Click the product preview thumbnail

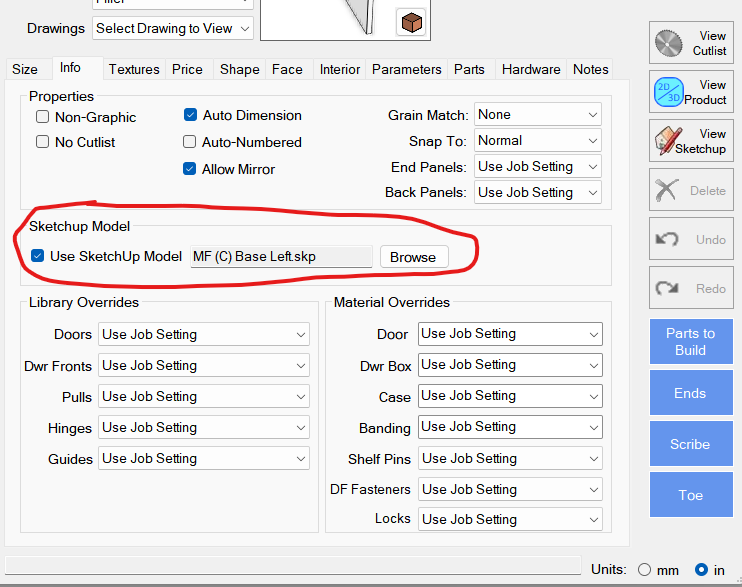click(345, 20)
